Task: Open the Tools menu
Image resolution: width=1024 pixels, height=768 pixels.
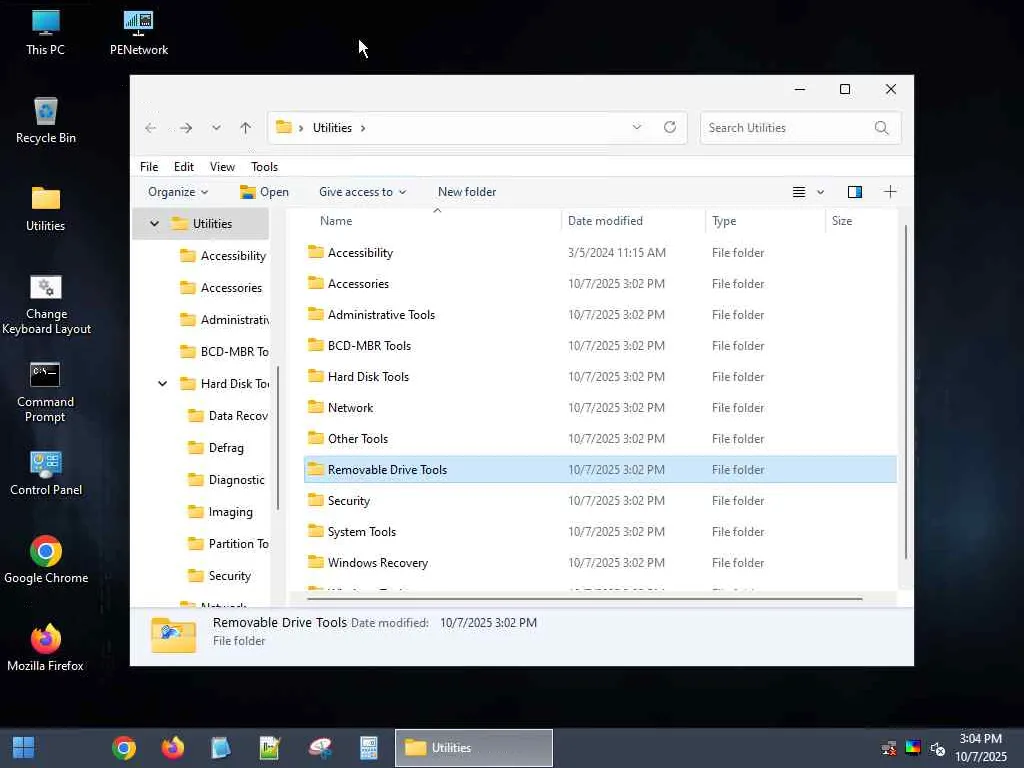Action: click(264, 167)
